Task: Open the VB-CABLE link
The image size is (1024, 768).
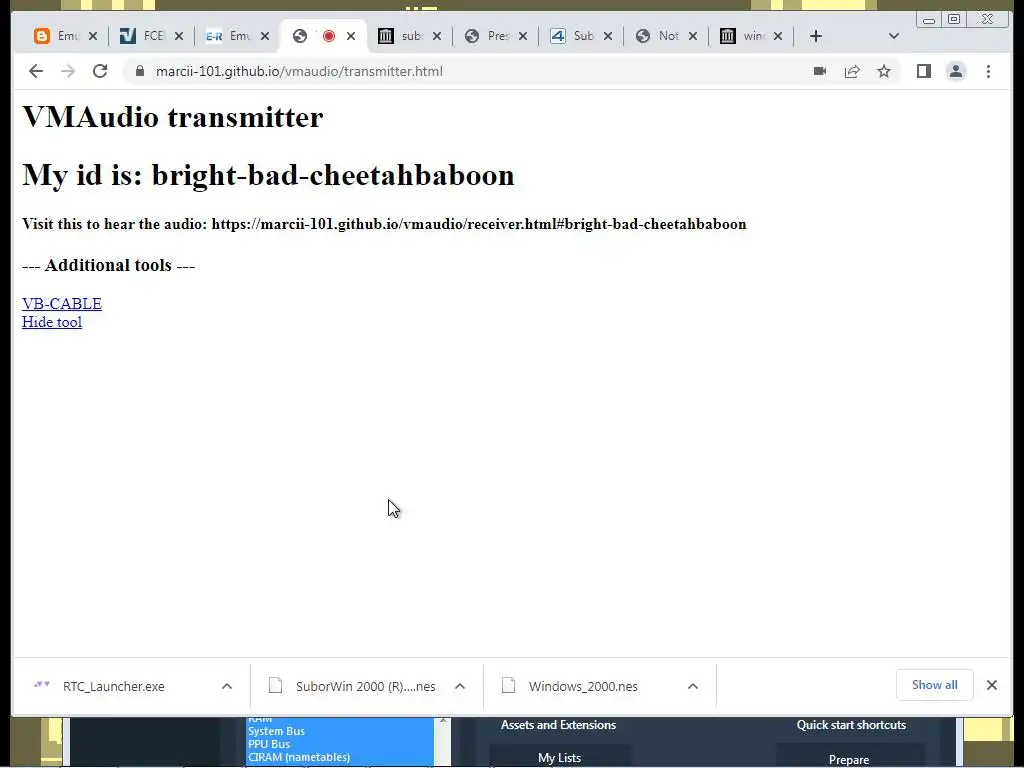Action: (x=62, y=304)
